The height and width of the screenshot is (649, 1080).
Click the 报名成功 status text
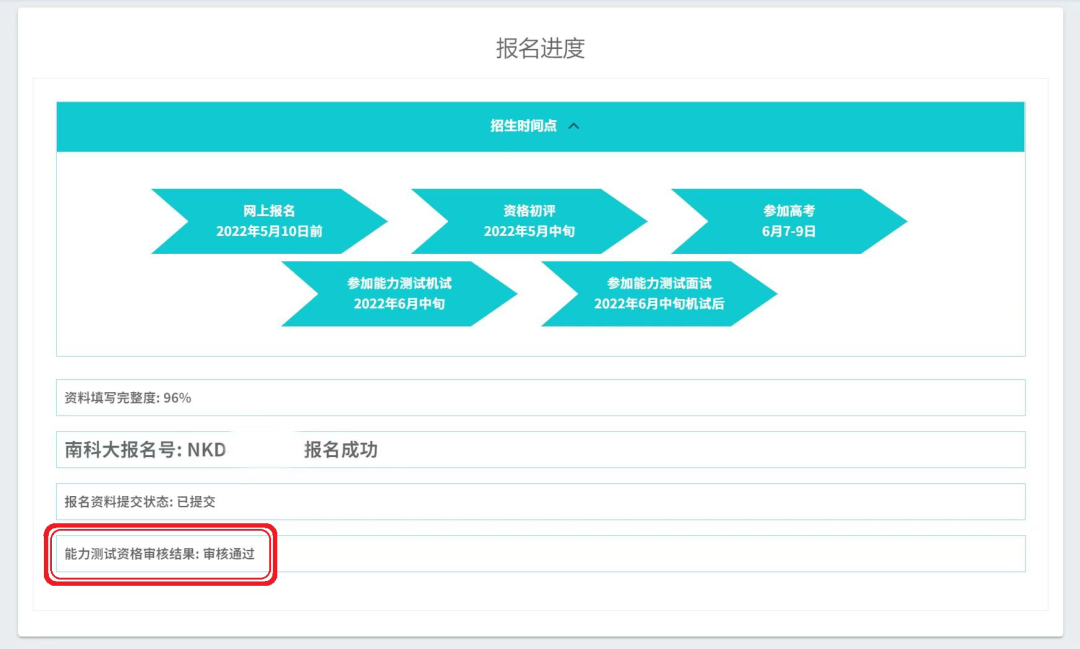(x=341, y=450)
